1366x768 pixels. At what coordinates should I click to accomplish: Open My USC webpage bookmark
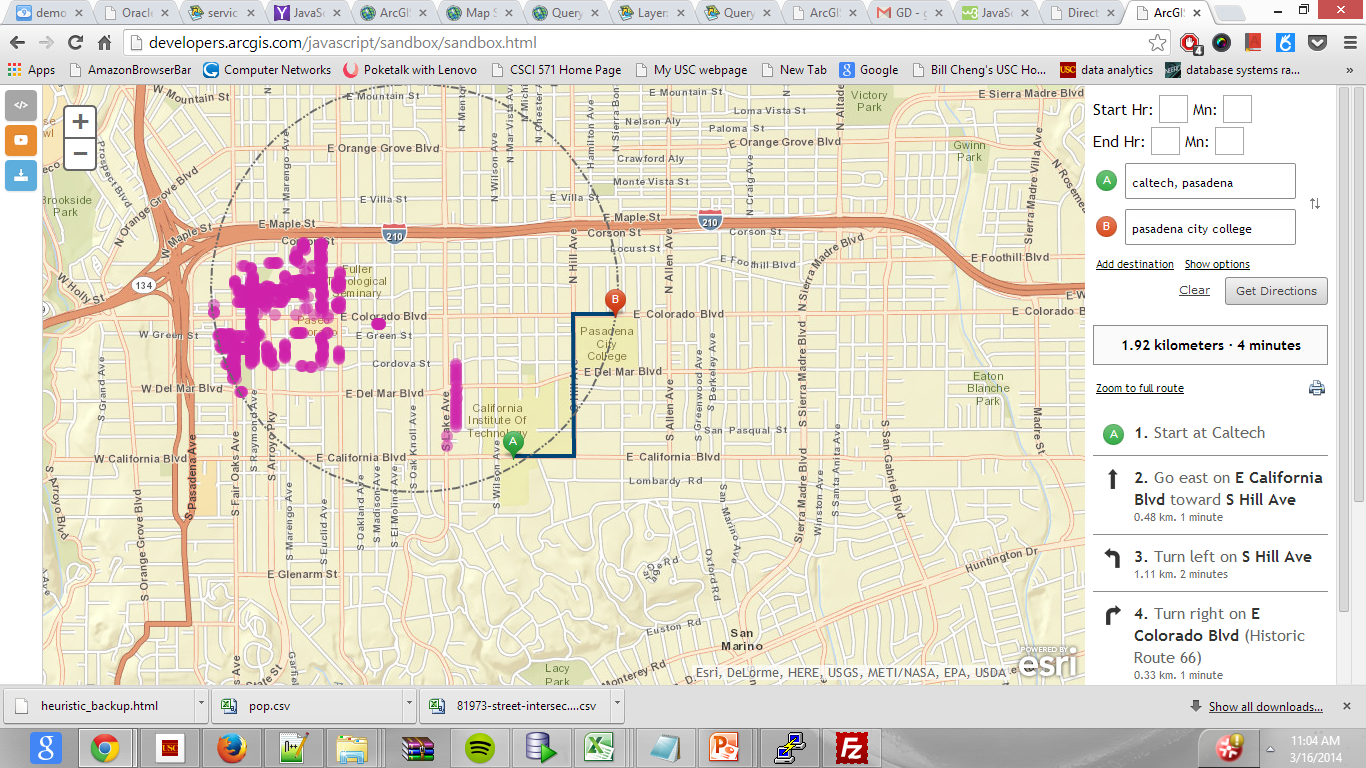(690, 70)
